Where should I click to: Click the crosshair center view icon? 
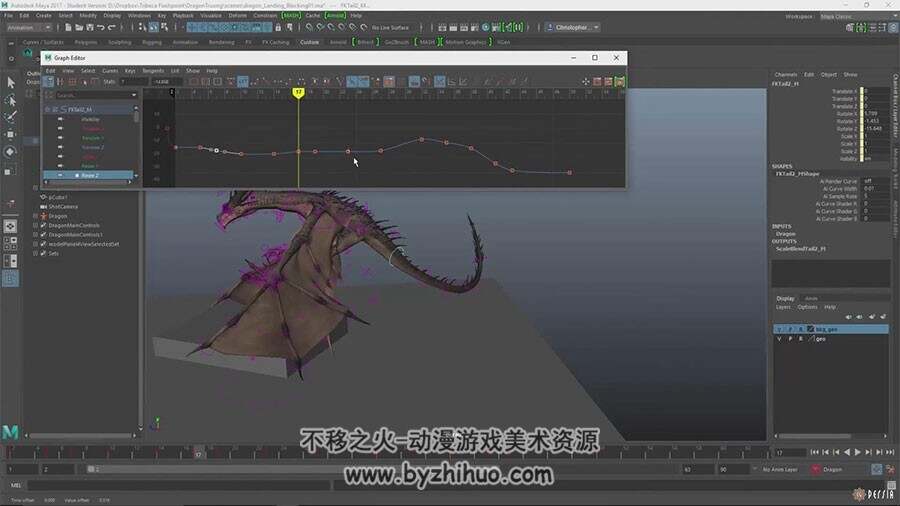coord(585,82)
